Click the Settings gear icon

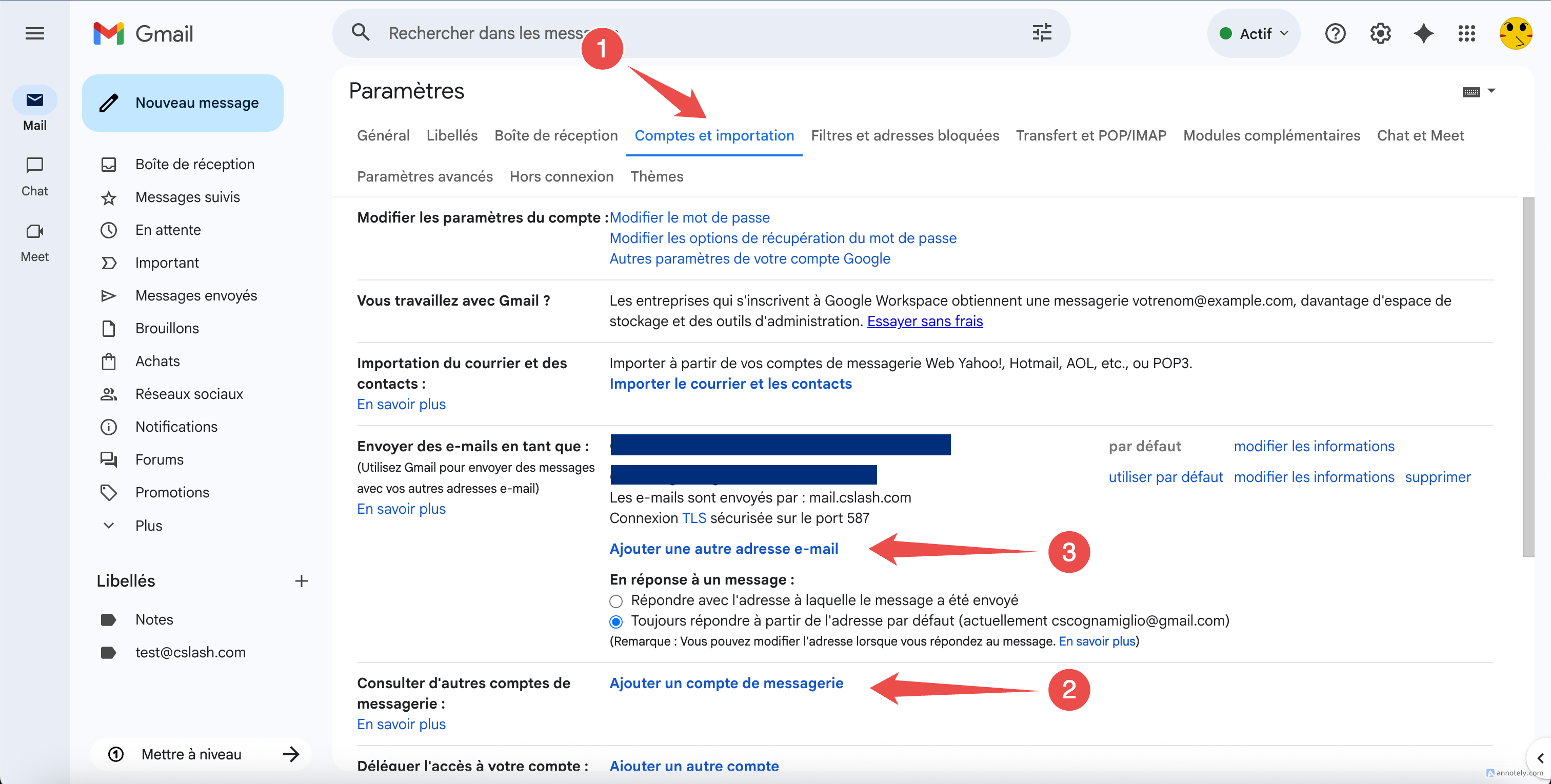(1380, 33)
